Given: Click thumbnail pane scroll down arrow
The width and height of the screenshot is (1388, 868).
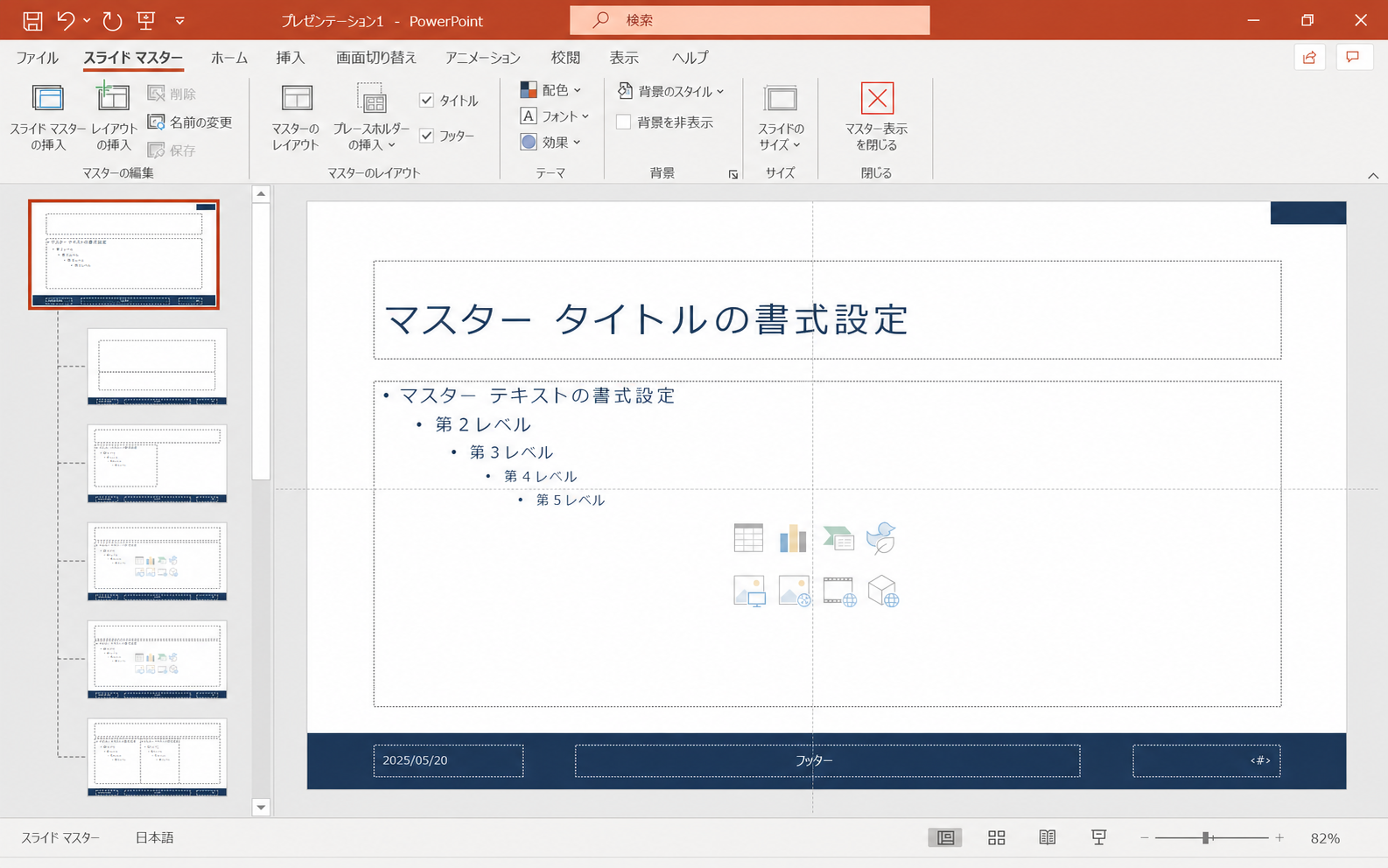Looking at the screenshot, I should [261, 808].
